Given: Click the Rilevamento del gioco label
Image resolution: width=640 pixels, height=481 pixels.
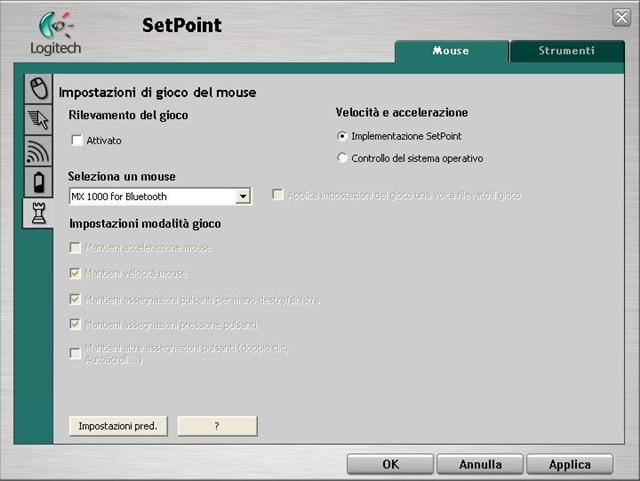Looking at the screenshot, I should point(128,115).
